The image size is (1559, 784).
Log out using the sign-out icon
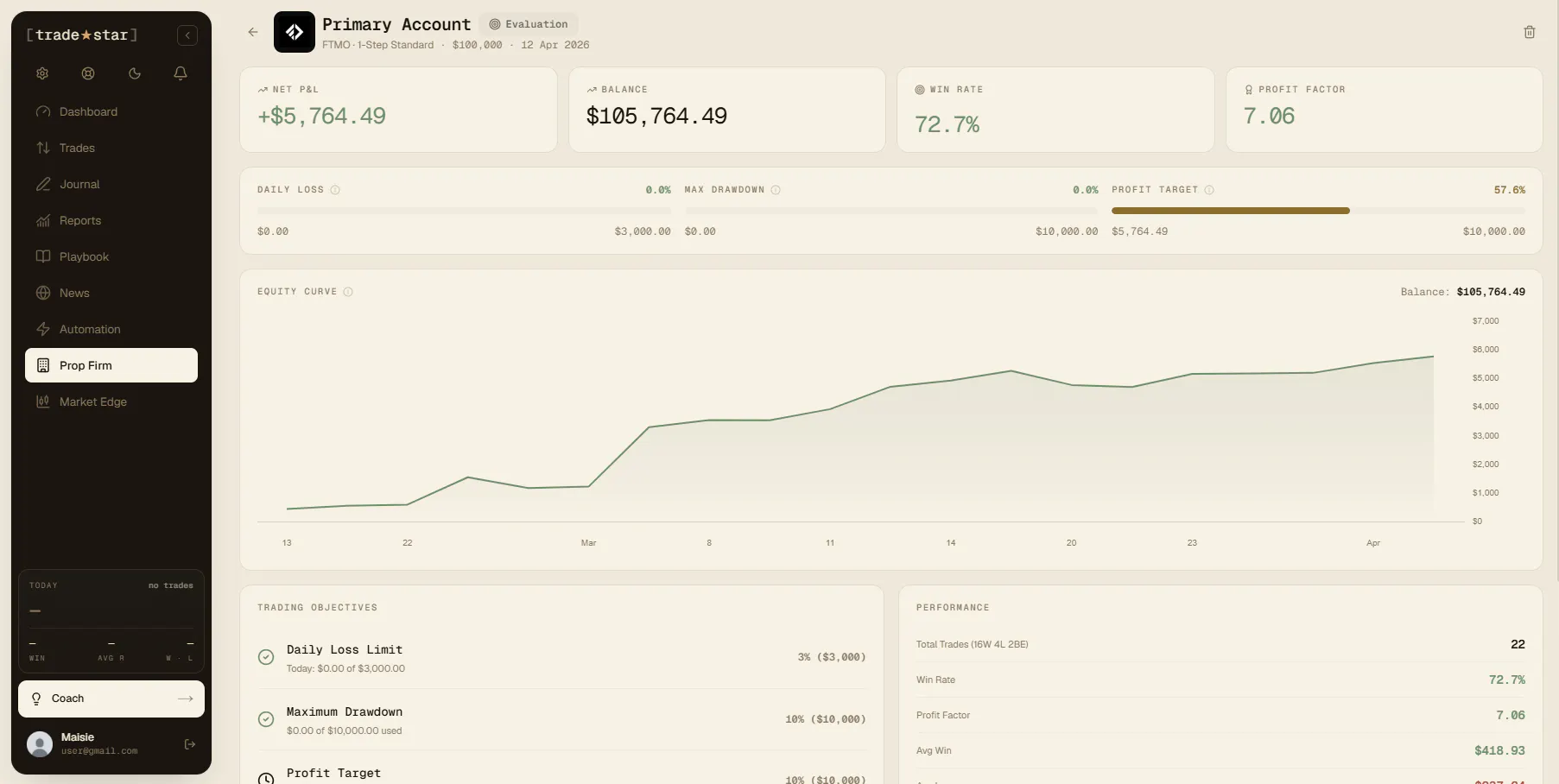(x=190, y=744)
